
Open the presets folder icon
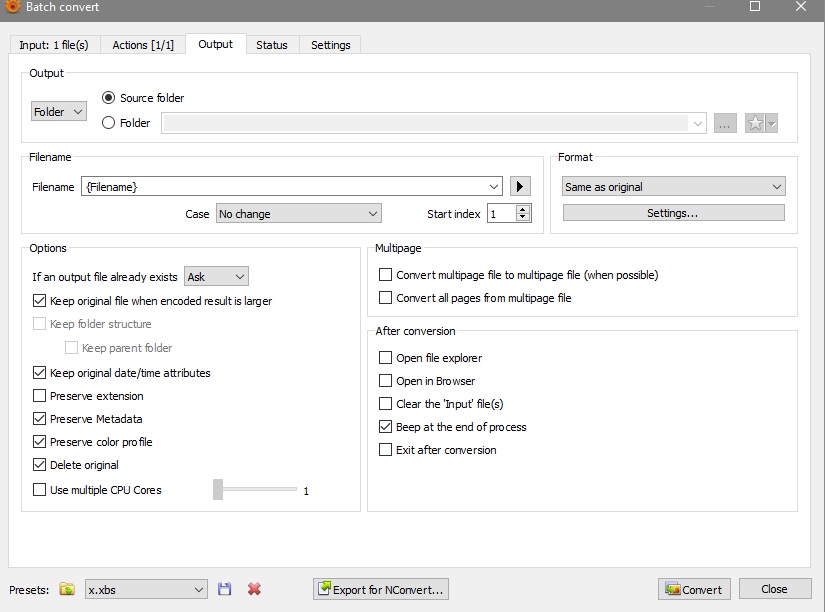(x=67, y=589)
